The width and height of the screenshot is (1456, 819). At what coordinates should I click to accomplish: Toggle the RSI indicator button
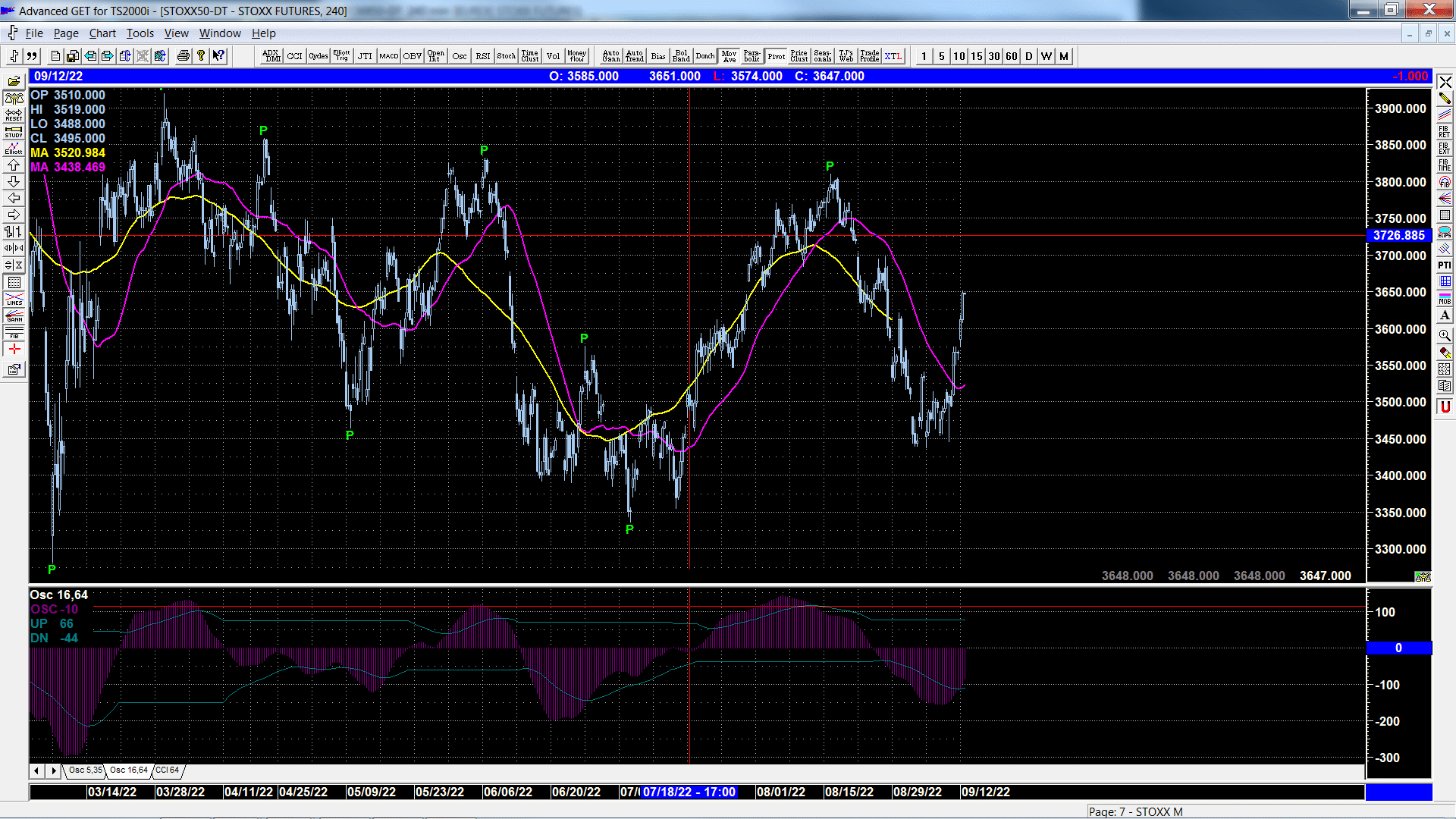point(483,56)
